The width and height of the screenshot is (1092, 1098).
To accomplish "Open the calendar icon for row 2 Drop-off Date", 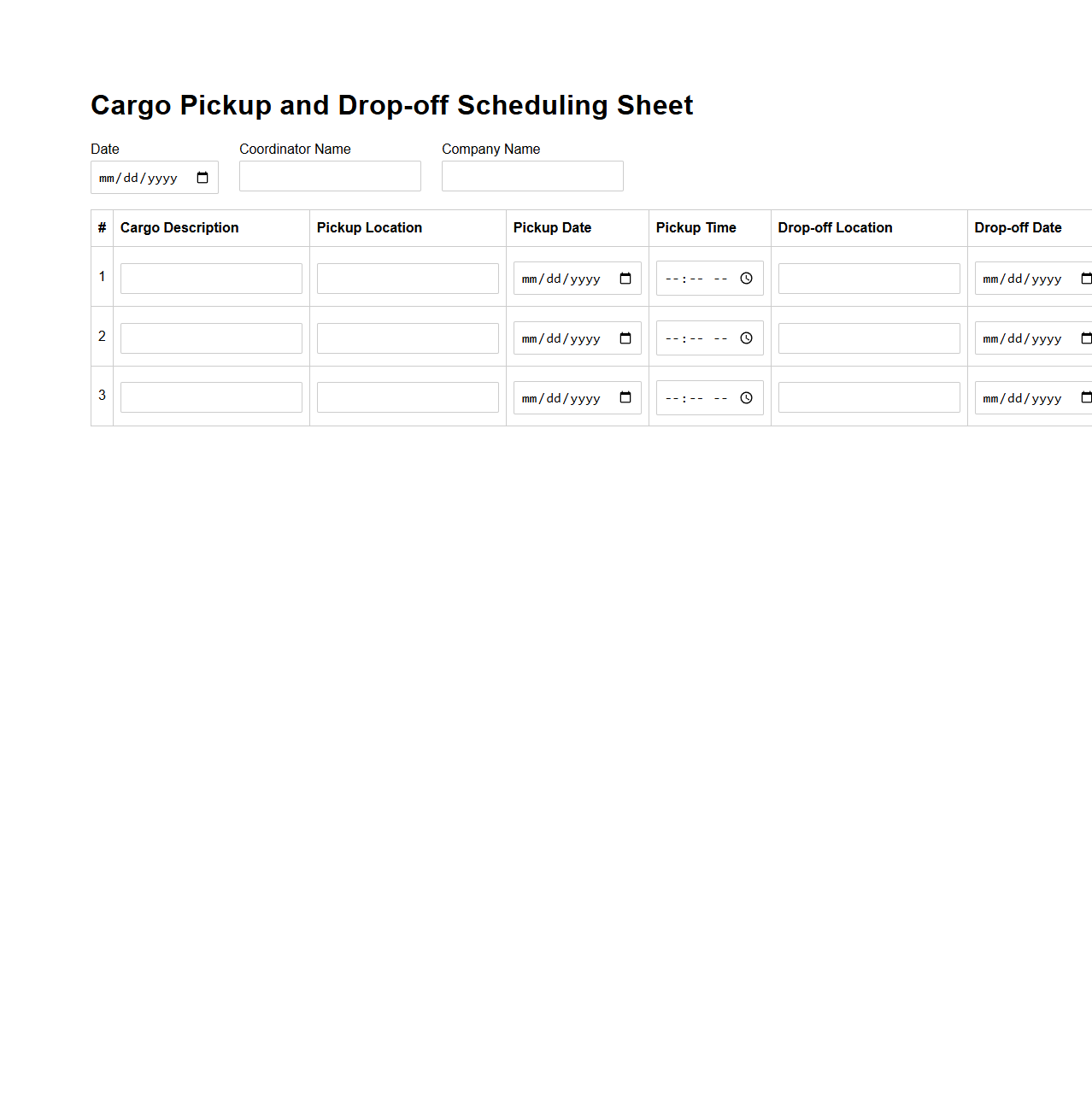I will (1085, 338).
